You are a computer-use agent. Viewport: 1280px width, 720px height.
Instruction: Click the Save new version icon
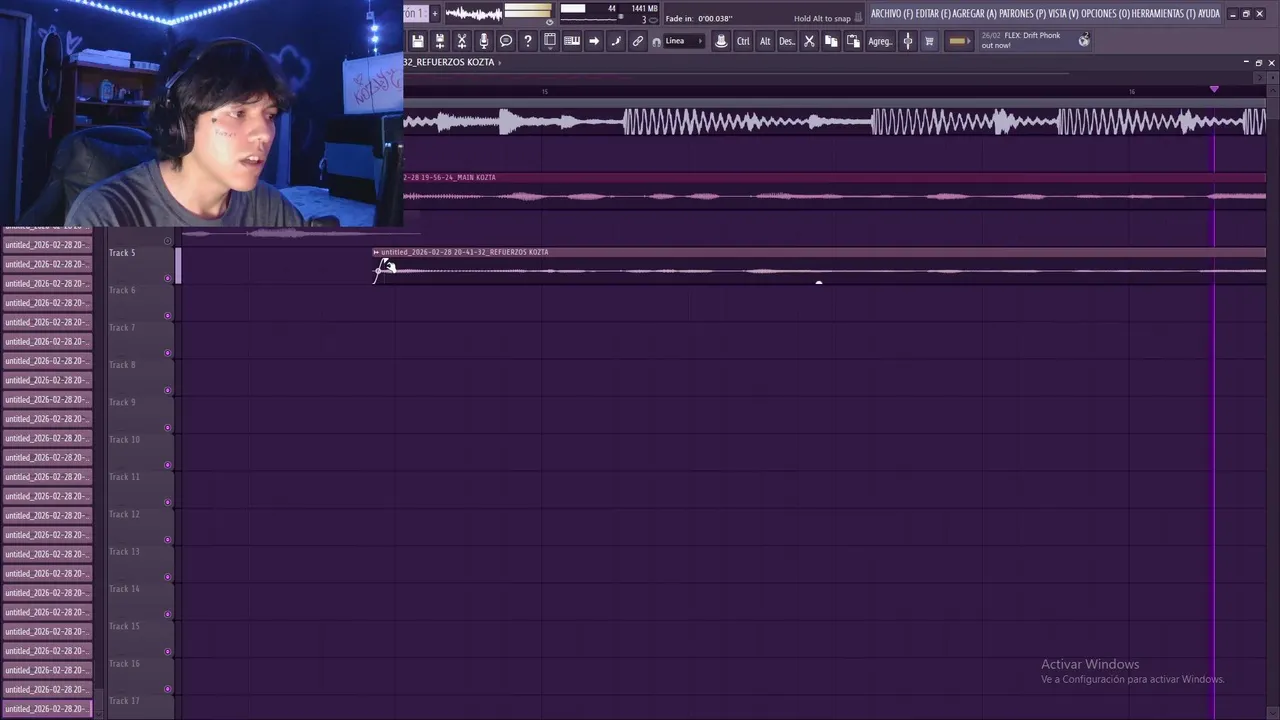coord(440,41)
